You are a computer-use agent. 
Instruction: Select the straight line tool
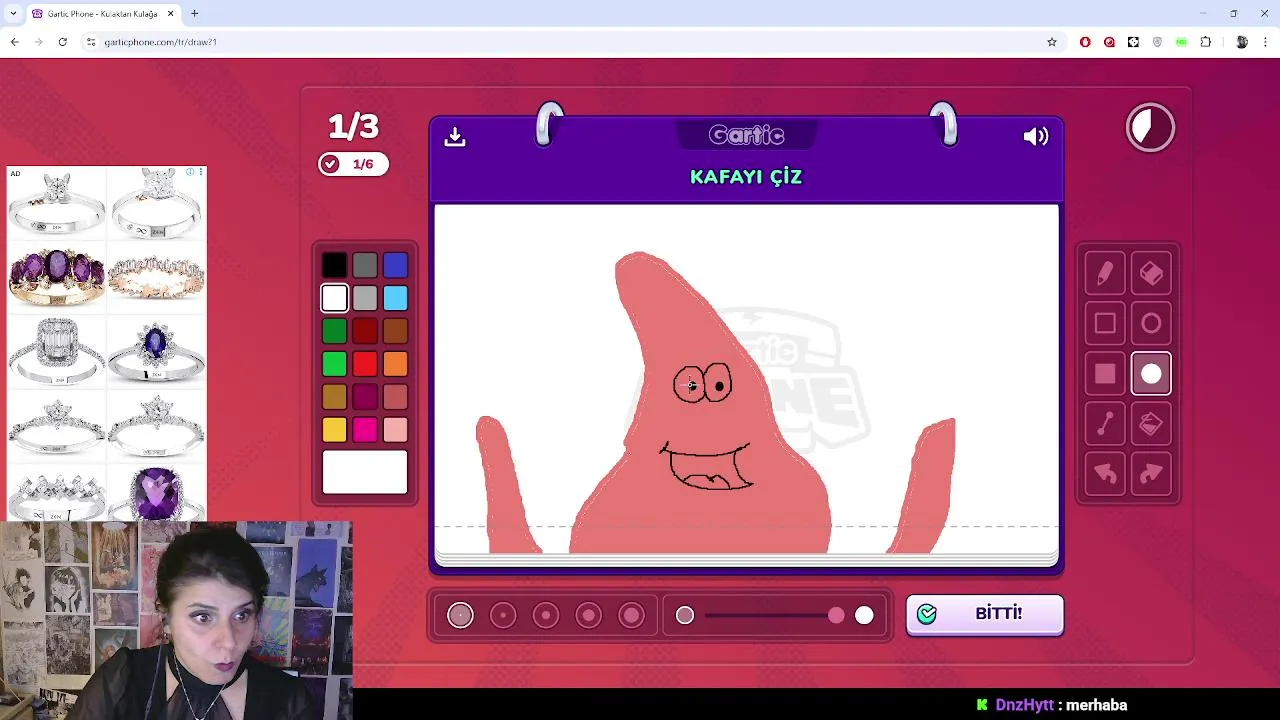[x=1105, y=424]
